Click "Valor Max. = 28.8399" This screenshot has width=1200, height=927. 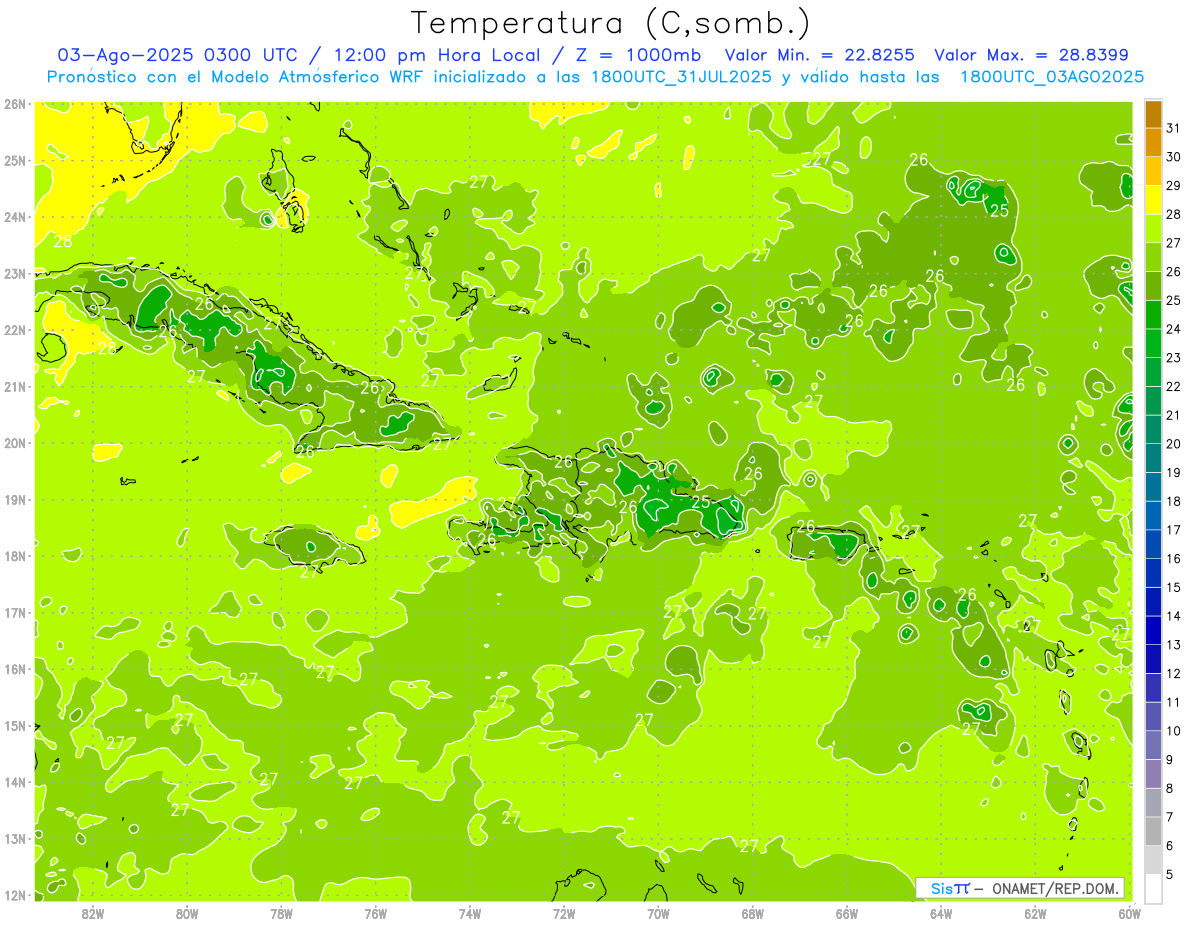click(1031, 55)
